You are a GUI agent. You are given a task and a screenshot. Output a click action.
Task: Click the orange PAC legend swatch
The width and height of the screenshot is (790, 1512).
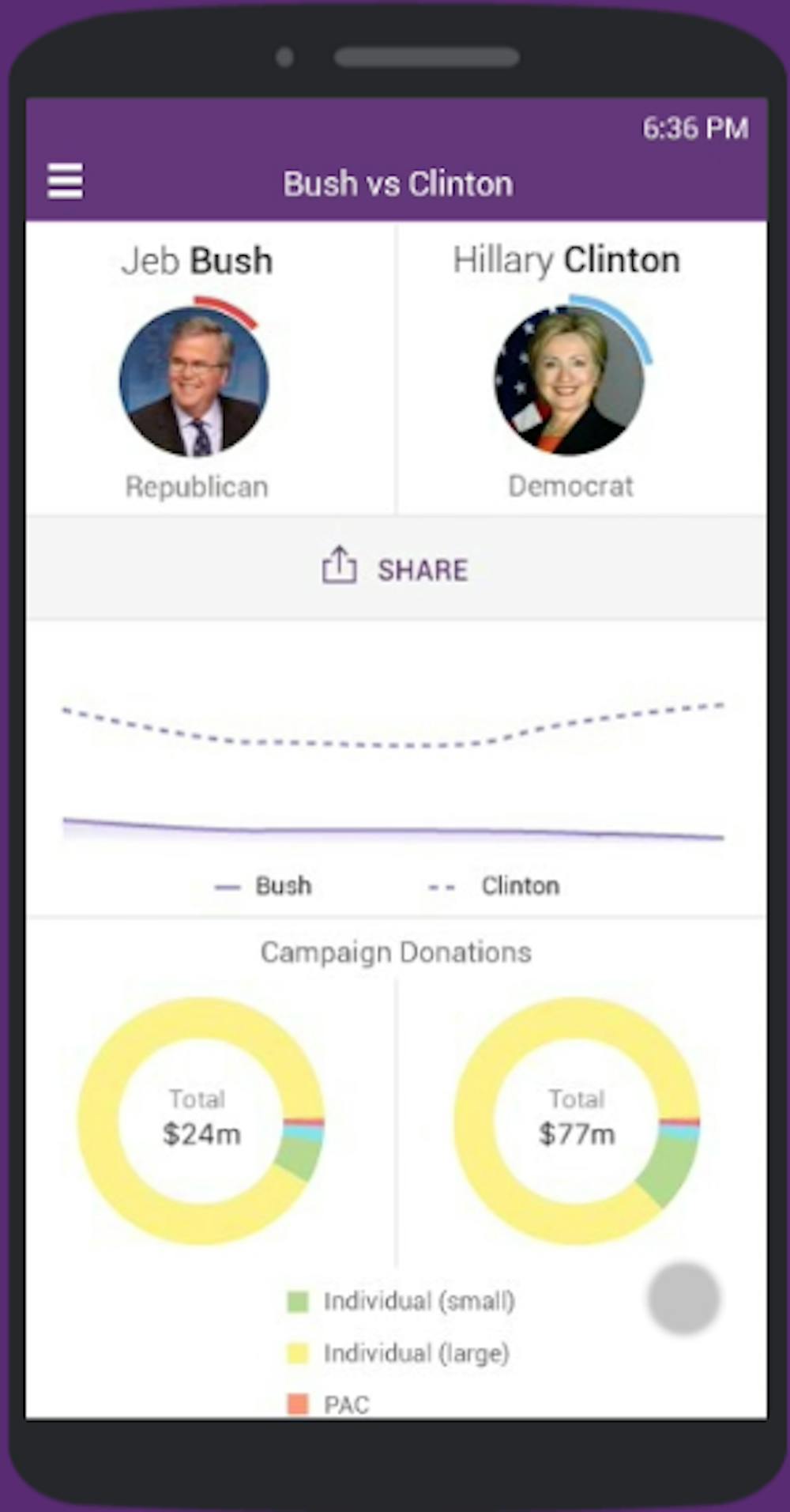click(x=298, y=1404)
